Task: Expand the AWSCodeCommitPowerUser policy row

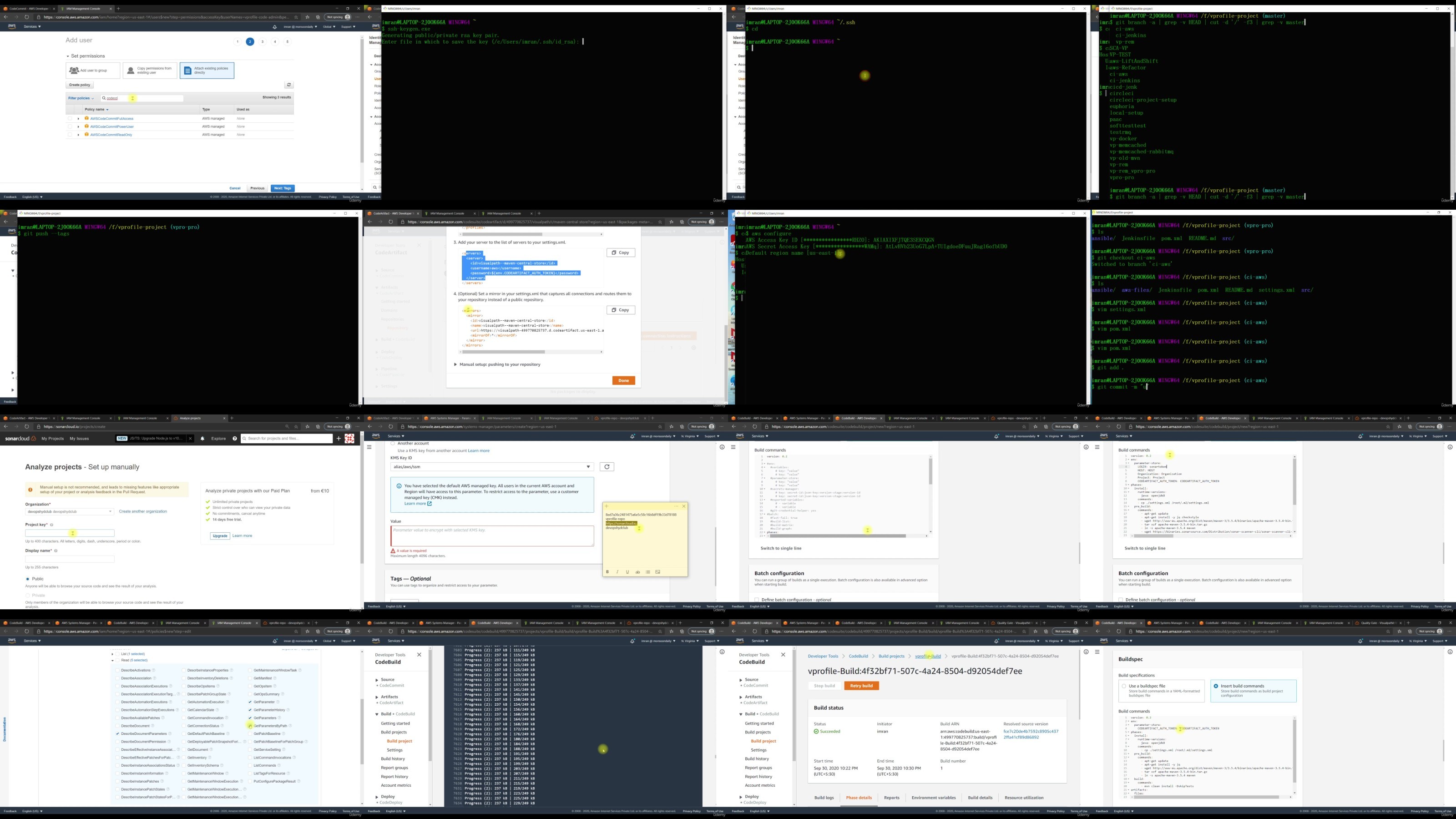Action: pos(78,126)
